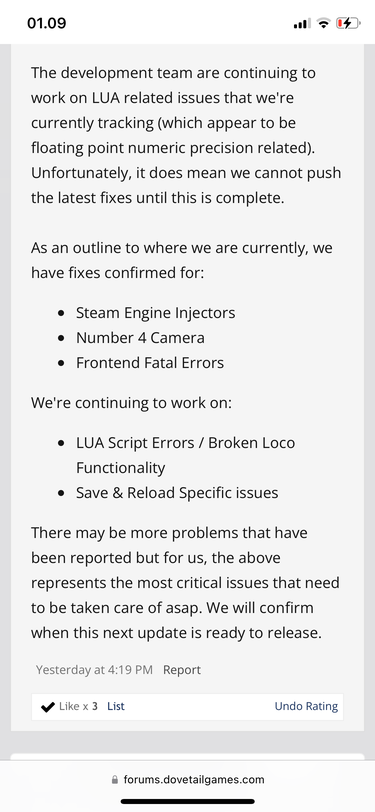This screenshot has height=812, width=375.
Task: Open the List of likes
Action: (x=116, y=706)
